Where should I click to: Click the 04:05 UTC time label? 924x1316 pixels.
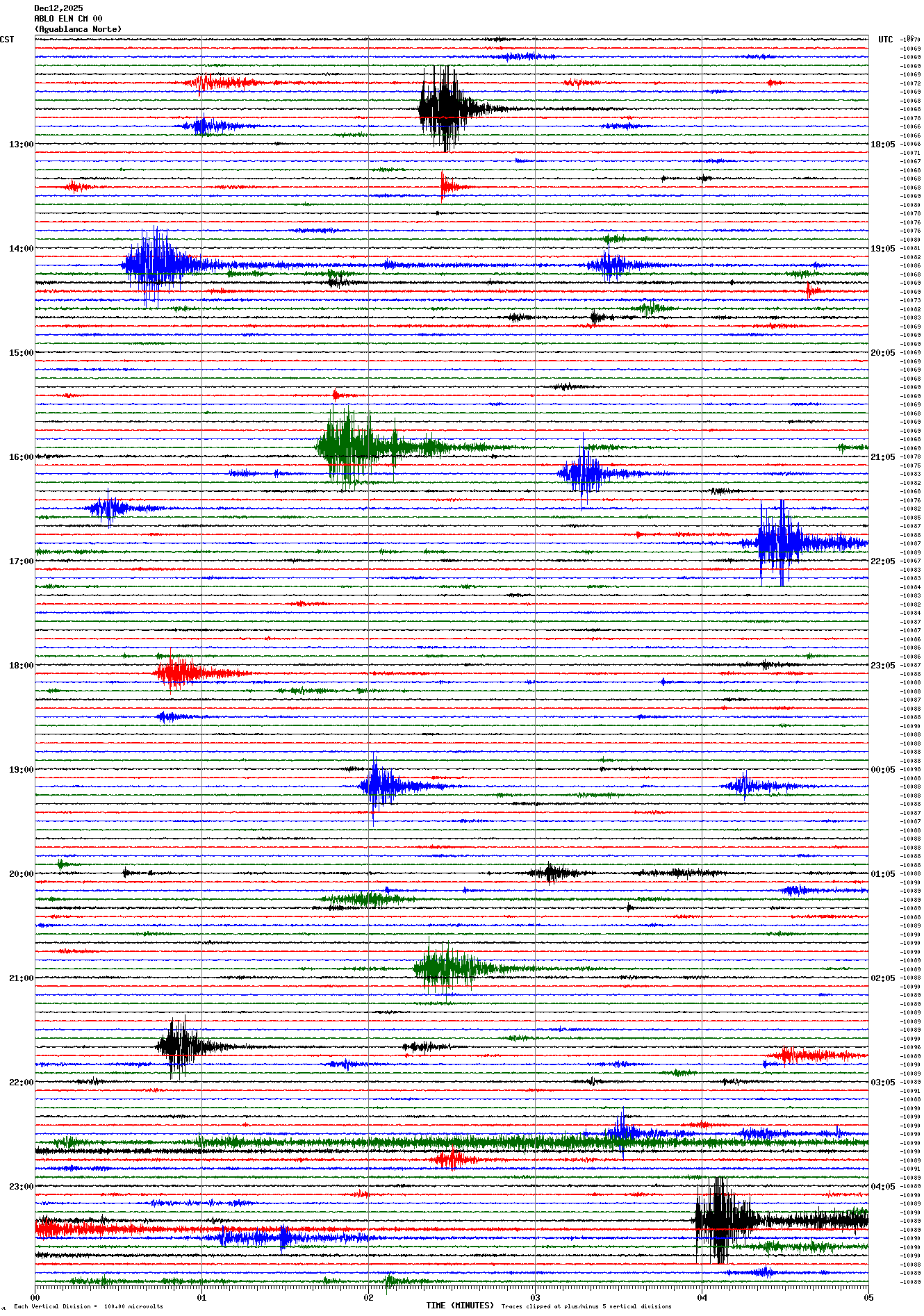[x=882, y=1187]
